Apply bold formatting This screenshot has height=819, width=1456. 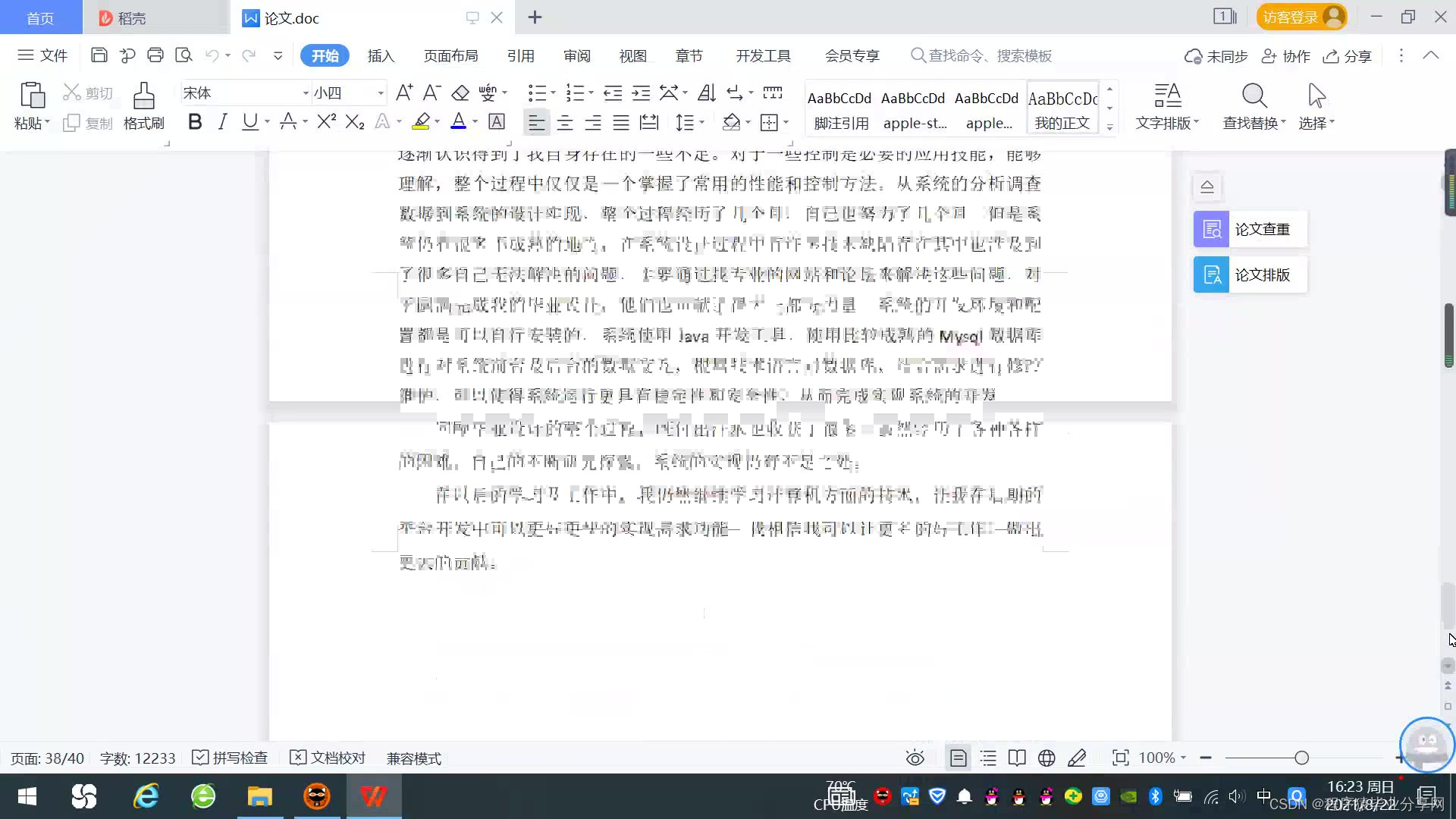(195, 122)
